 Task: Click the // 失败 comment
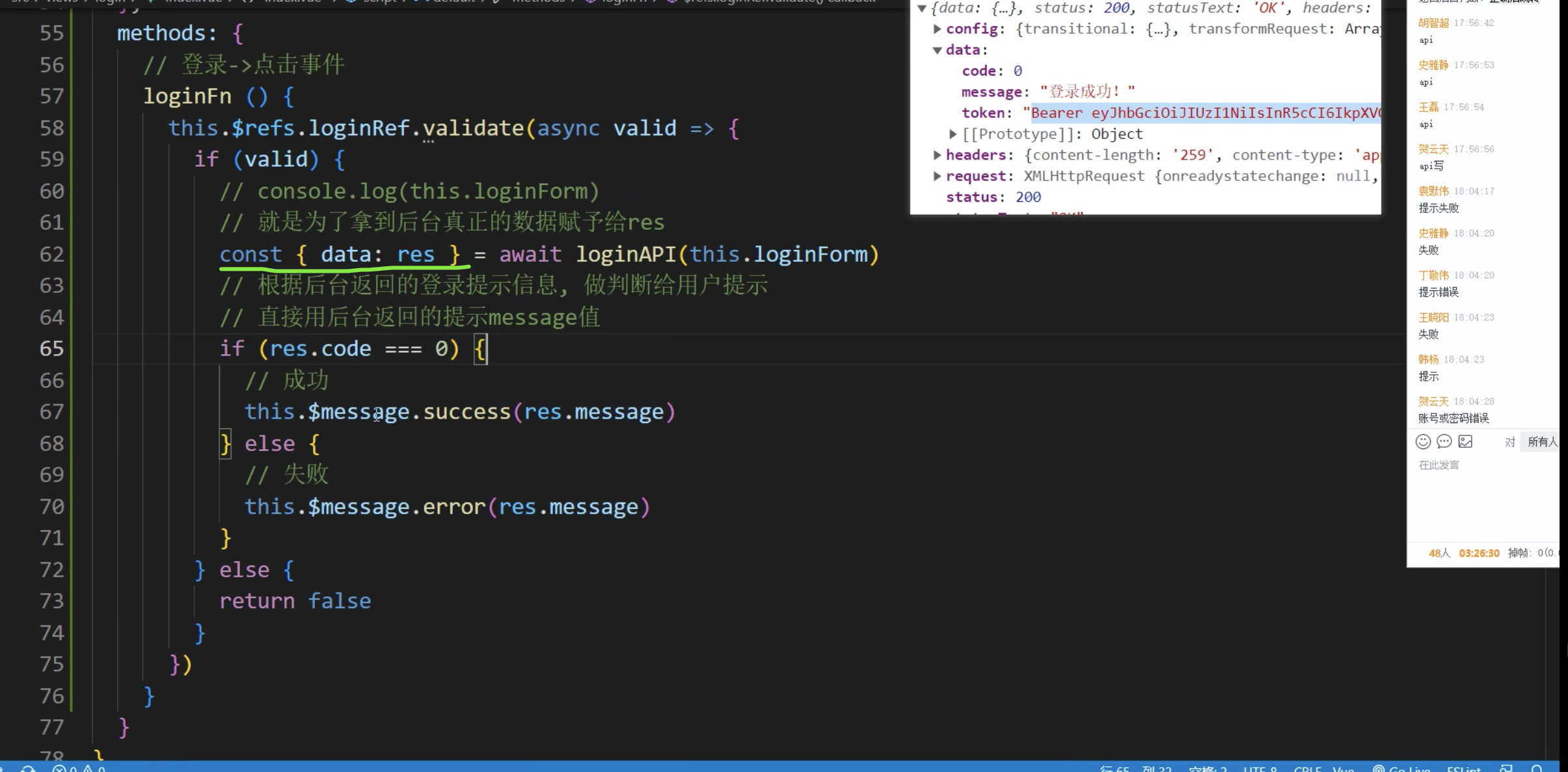coord(287,475)
